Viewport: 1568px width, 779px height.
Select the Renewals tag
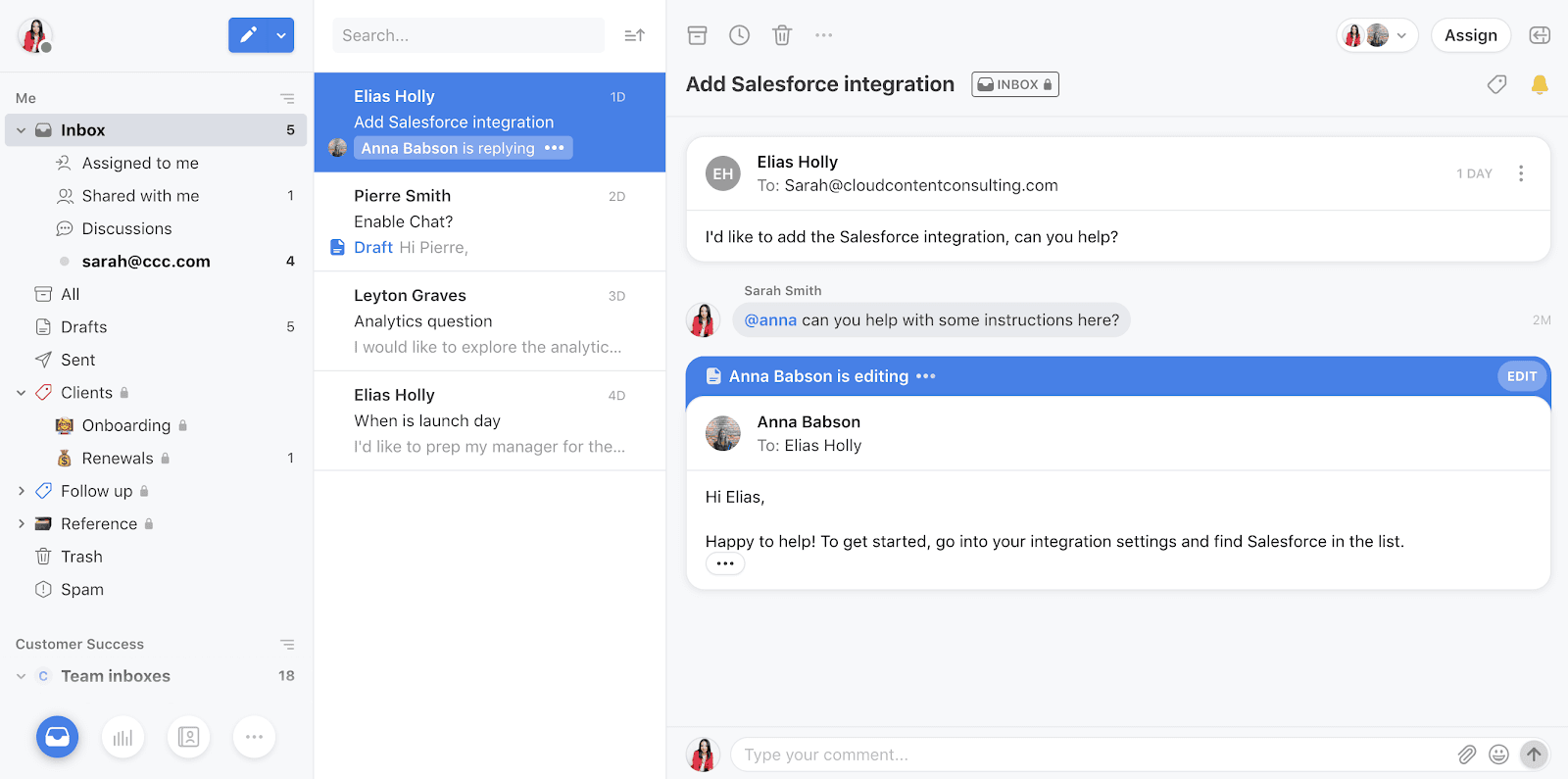pyautogui.click(x=118, y=459)
